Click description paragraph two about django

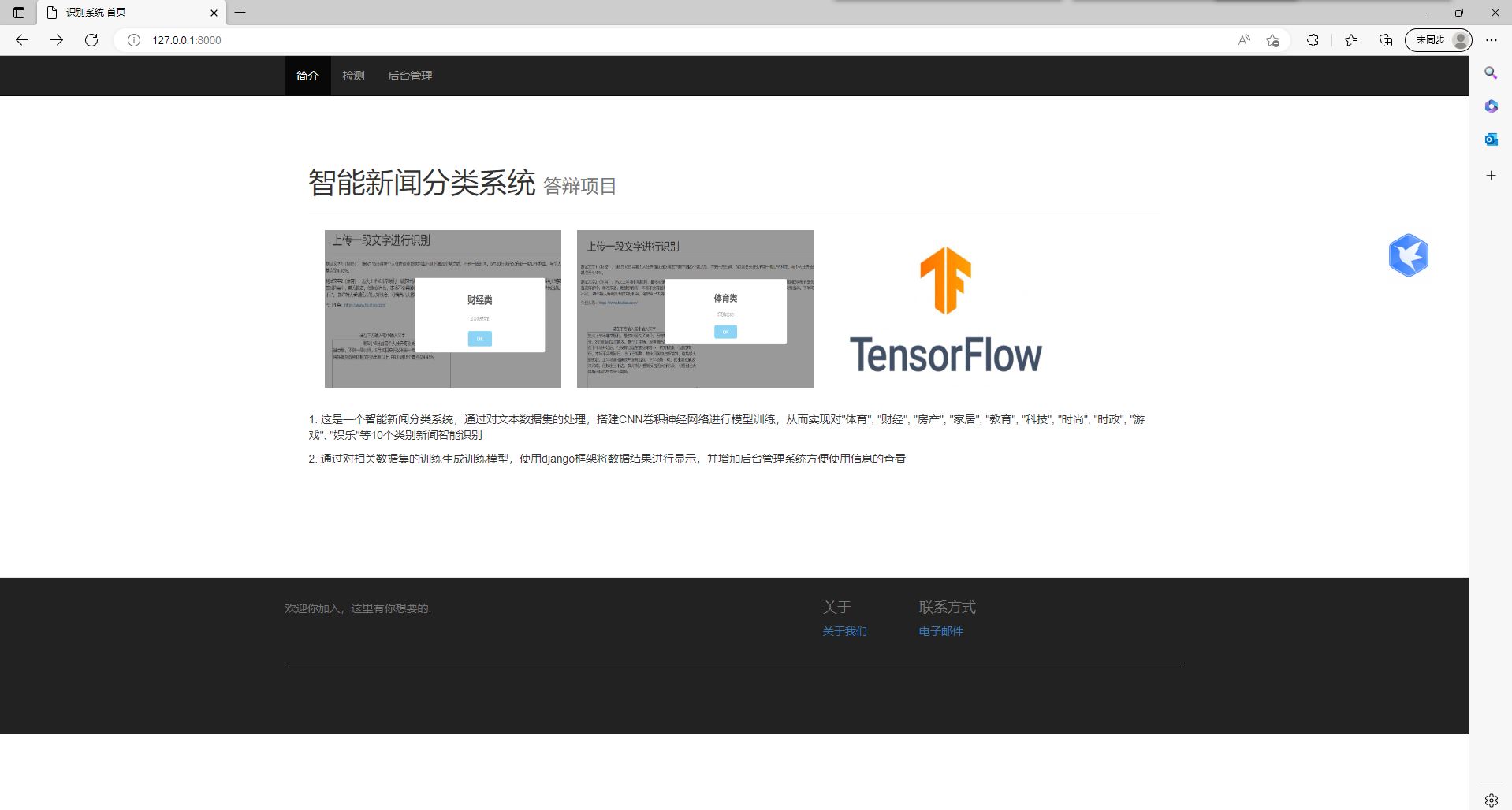coord(607,459)
